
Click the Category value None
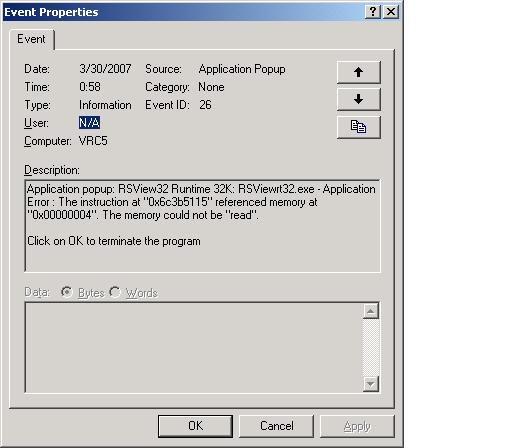coord(211,87)
